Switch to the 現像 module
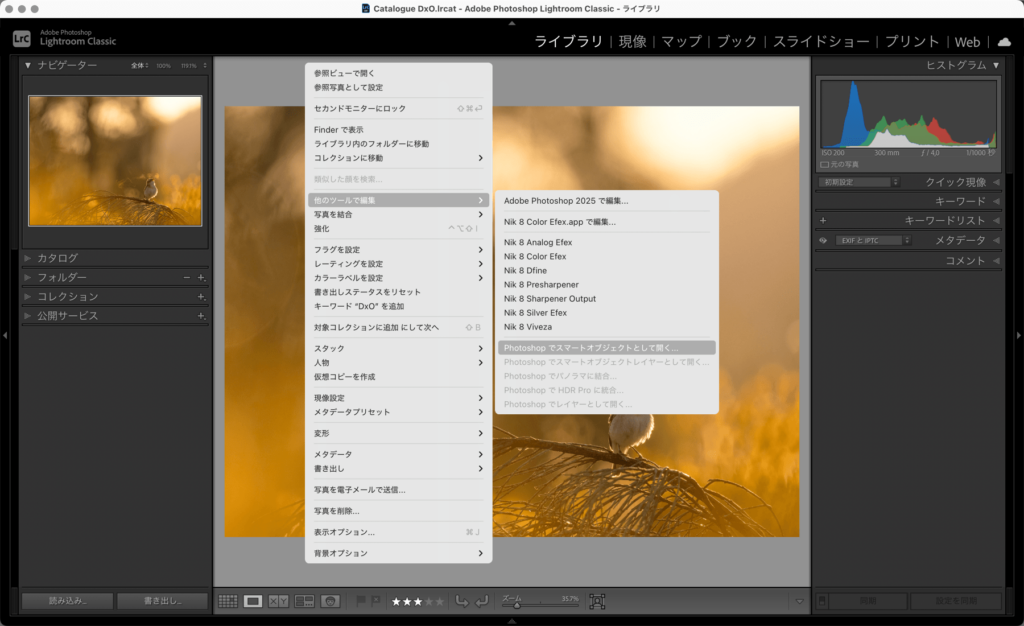The image size is (1024, 626). pos(632,42)
